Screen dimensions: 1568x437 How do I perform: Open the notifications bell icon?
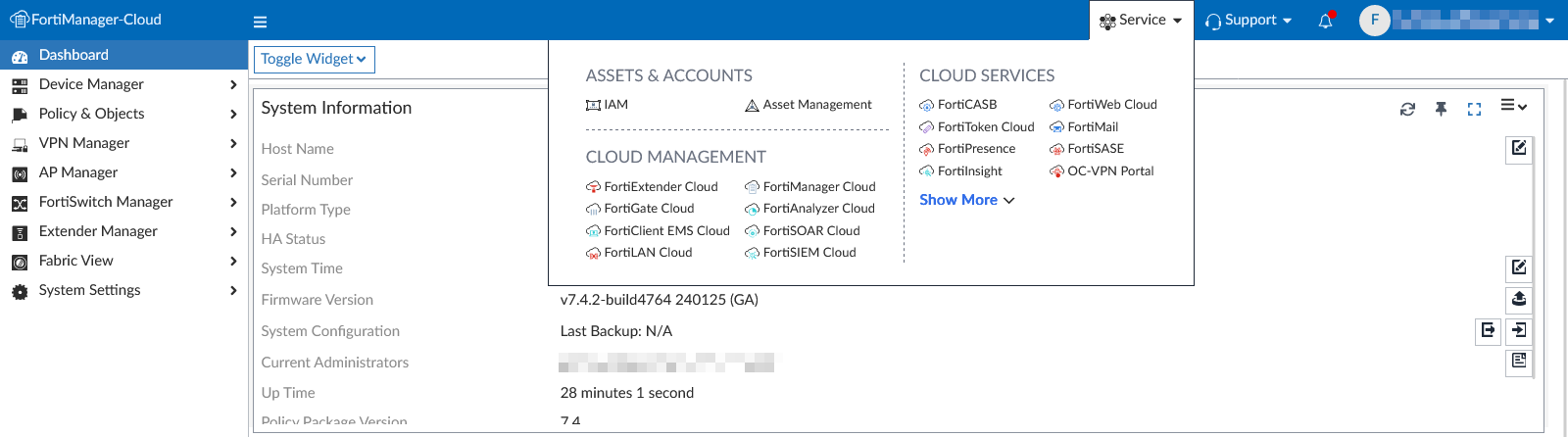[x=1325, y=21]
